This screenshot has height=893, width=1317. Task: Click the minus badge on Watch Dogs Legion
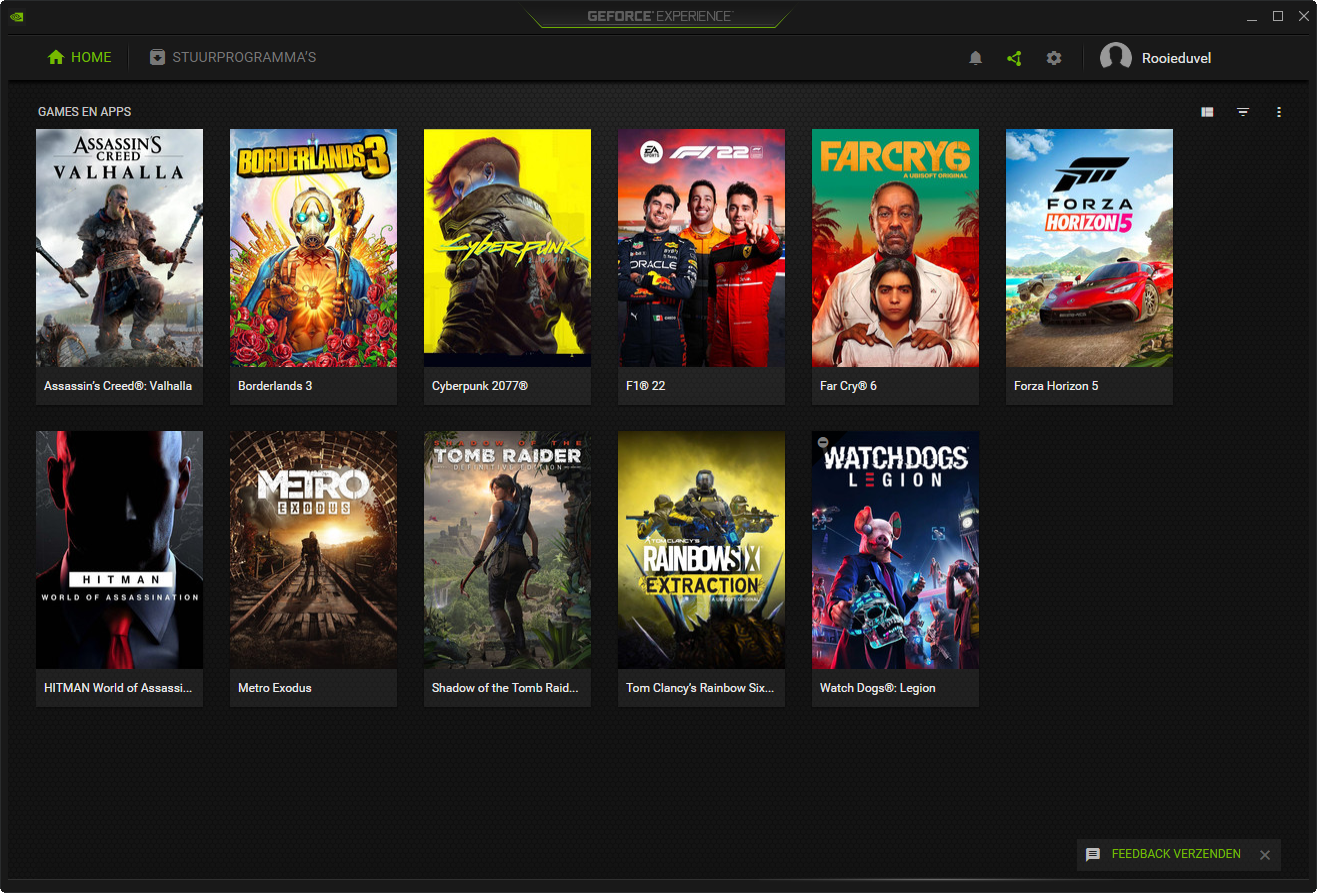pyautogui.click(x=823, y=442)
